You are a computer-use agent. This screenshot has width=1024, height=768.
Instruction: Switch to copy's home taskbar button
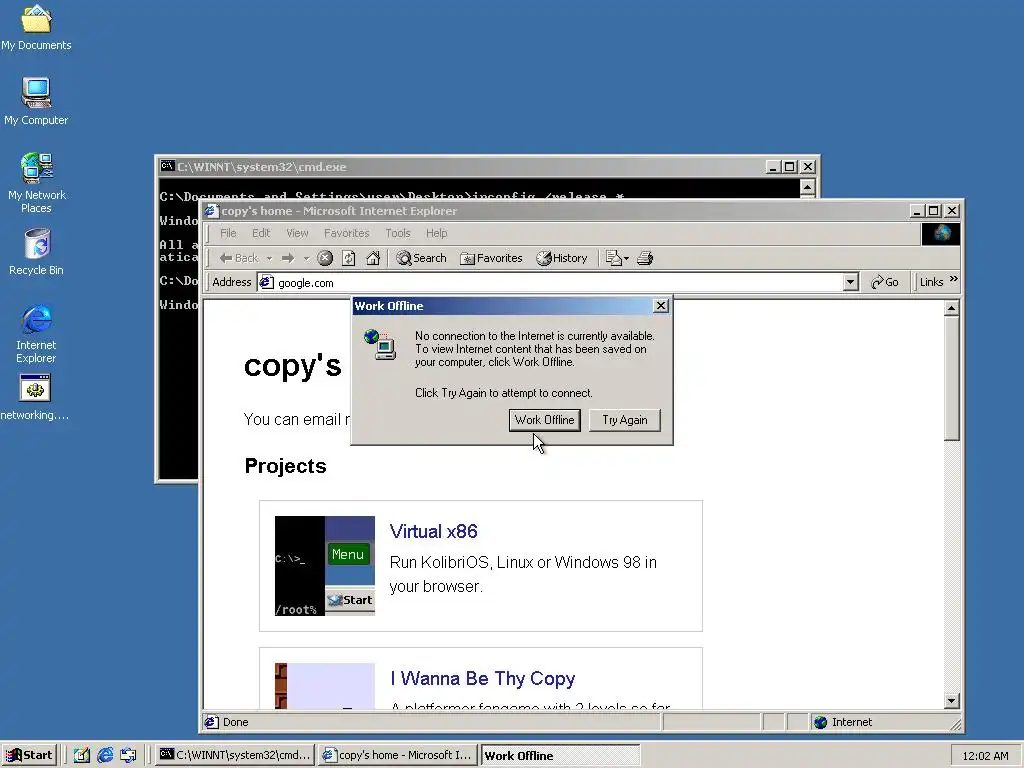(397, 755)
